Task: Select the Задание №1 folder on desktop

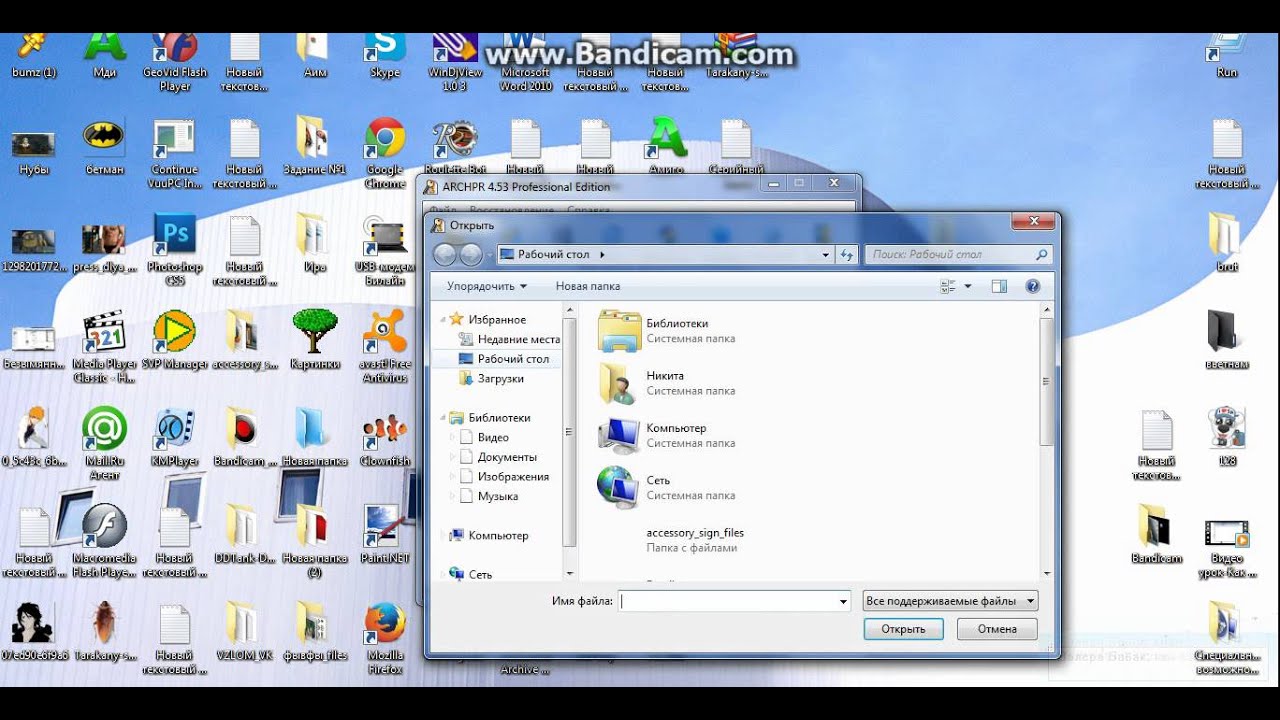Action: click(315, 147)
